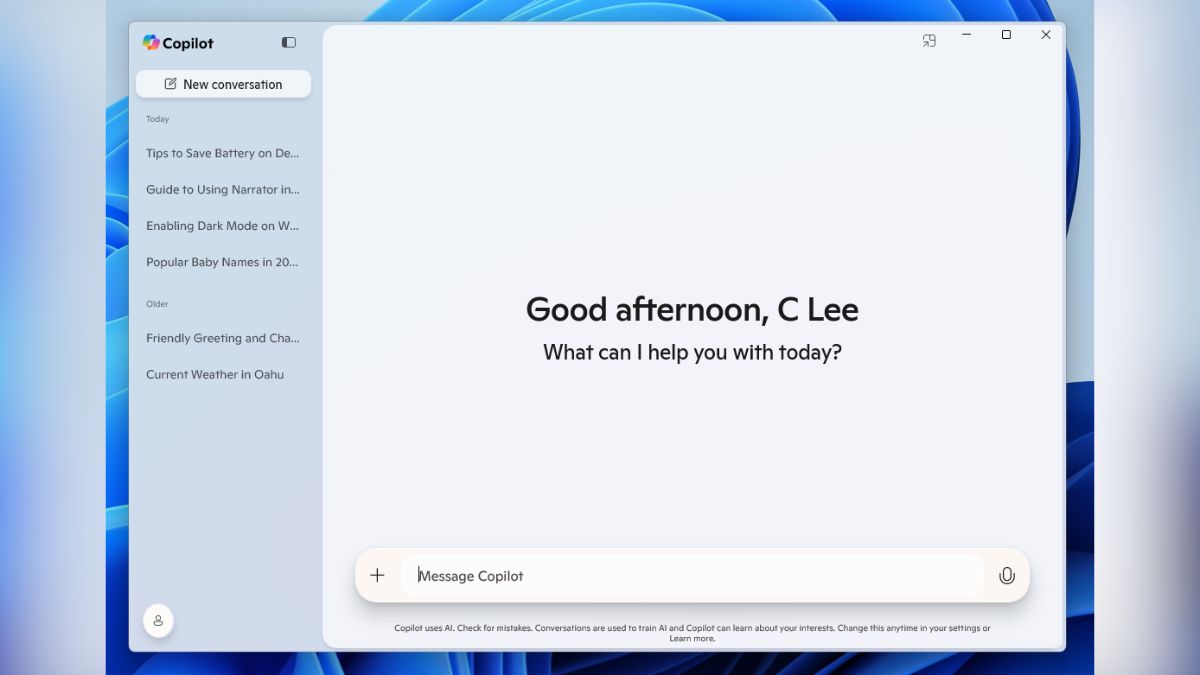Image resolution: width=1200 pixels, height=675 pixels.
Task: Open the Popular Baby Names chat
Action: click(x=222, y=261)
